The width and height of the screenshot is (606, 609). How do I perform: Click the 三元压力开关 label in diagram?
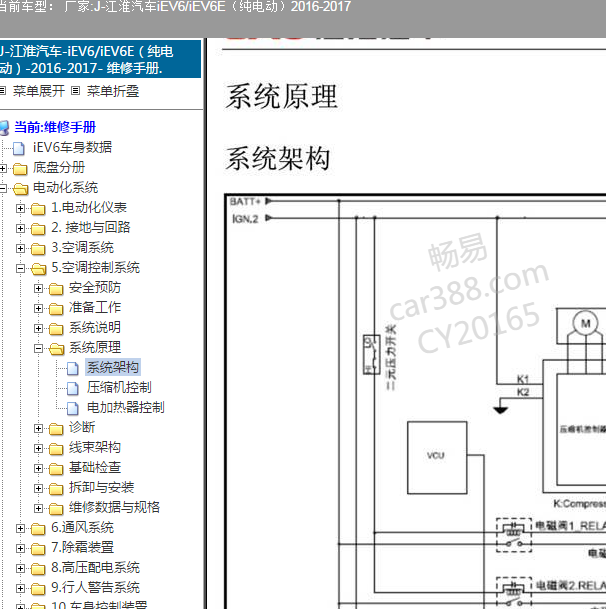coord(391,357)
